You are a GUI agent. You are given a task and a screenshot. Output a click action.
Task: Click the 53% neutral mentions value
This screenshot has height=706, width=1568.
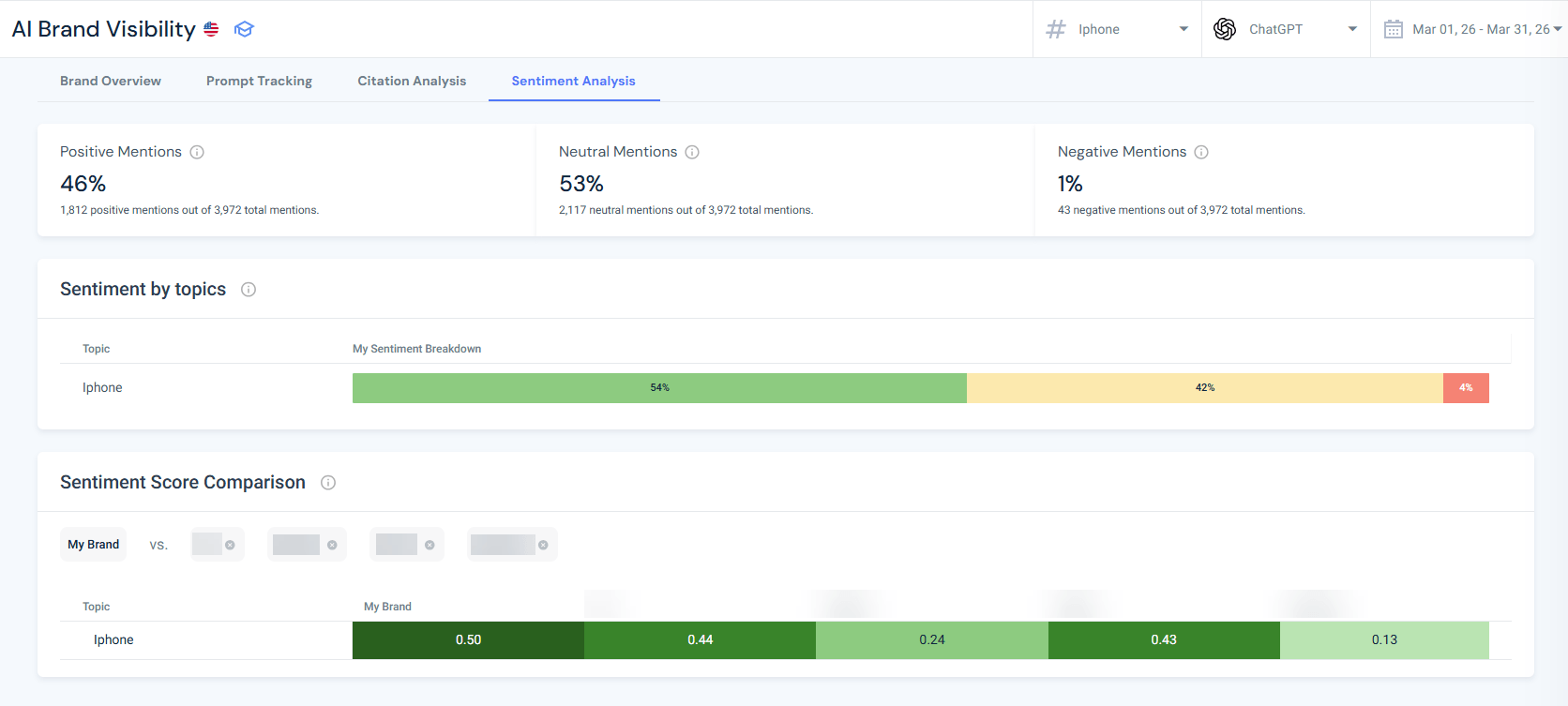581,184
